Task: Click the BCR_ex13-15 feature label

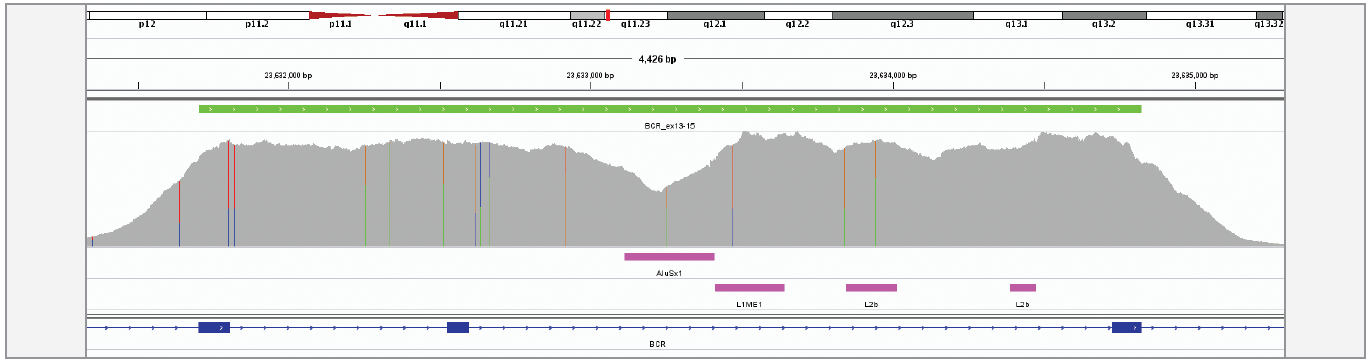Action: [670, 127]
